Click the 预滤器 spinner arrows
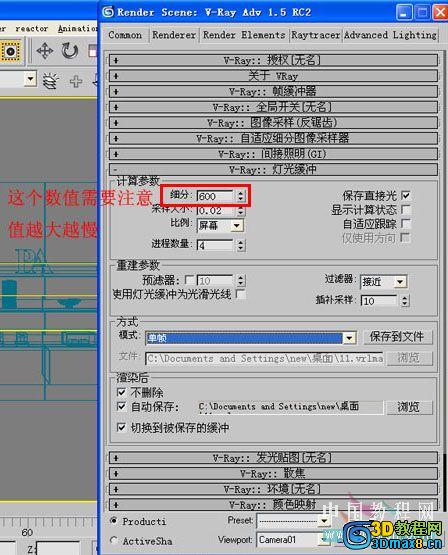Viewport: 448px width, 555px height. (241, 280)
